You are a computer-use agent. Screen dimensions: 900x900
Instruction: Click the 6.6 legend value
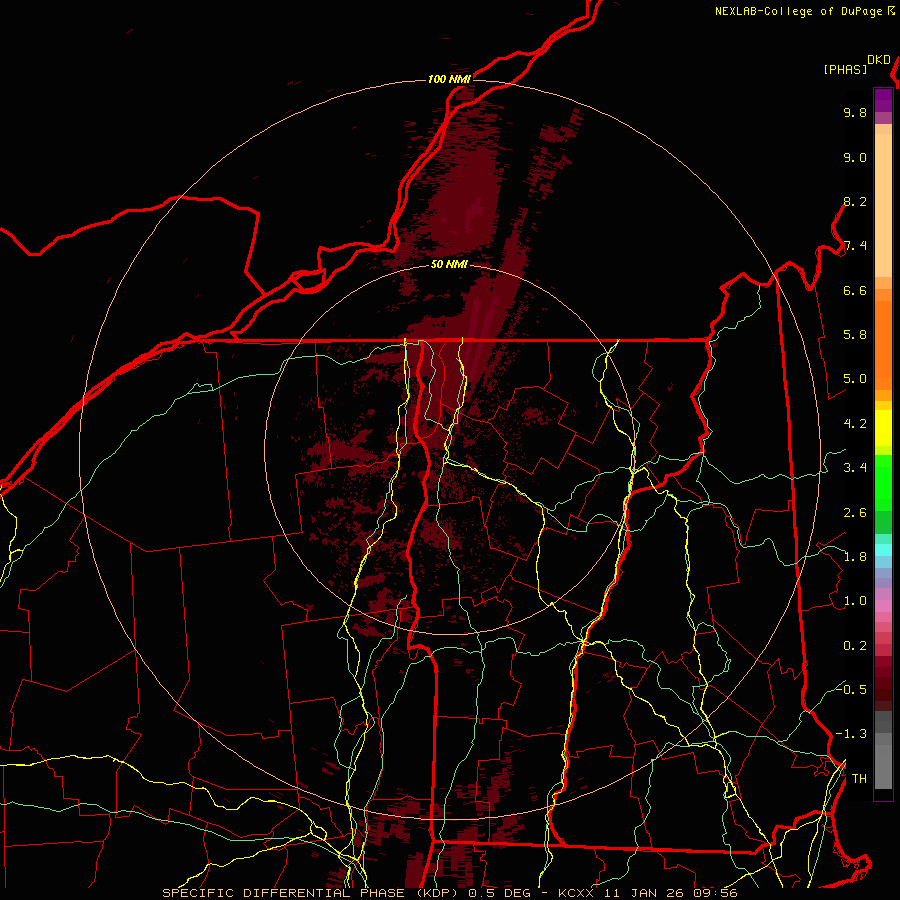click(x=855, y=290)
